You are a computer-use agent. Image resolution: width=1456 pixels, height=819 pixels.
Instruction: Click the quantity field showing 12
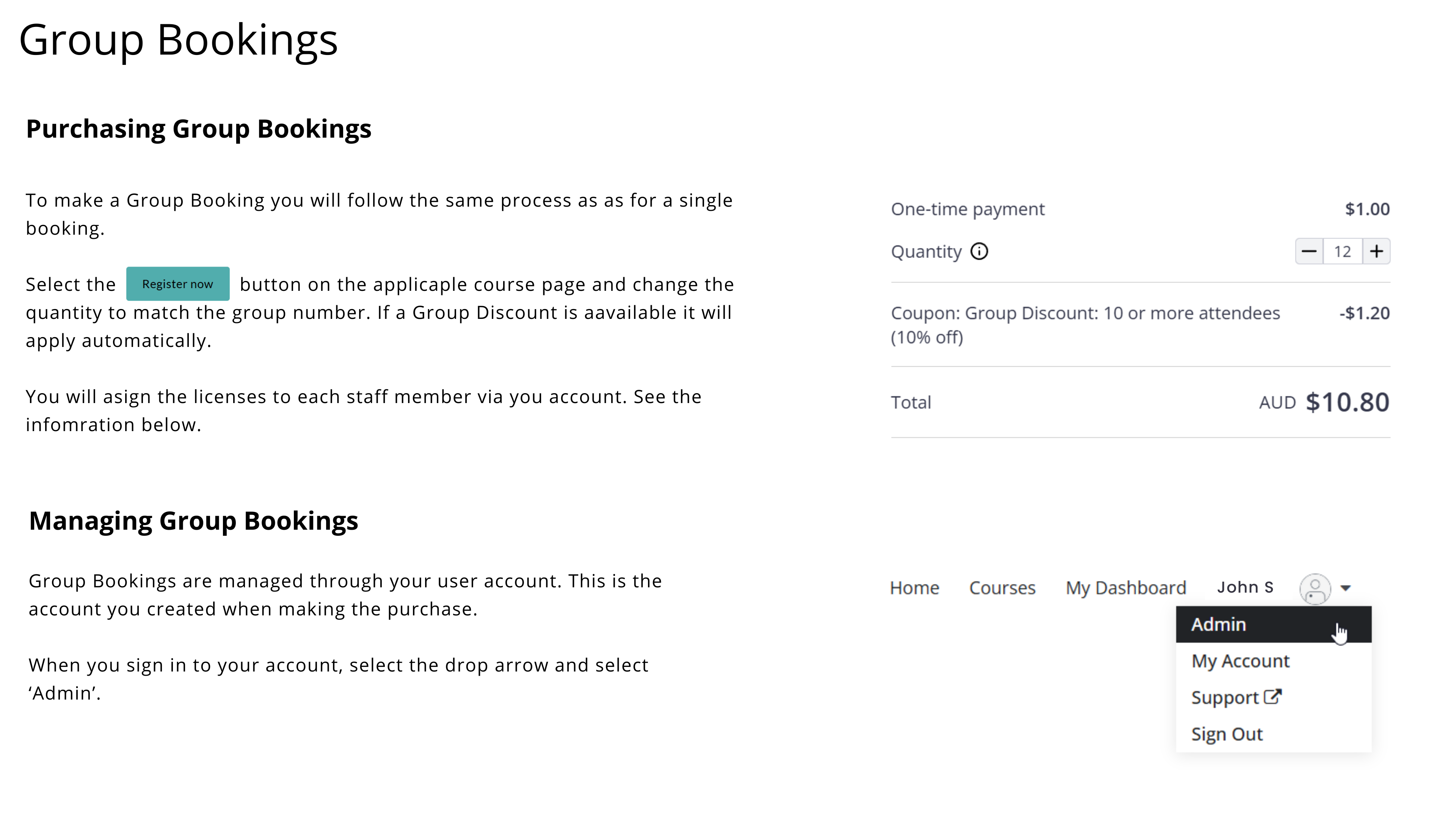[x=1342, y=251]
